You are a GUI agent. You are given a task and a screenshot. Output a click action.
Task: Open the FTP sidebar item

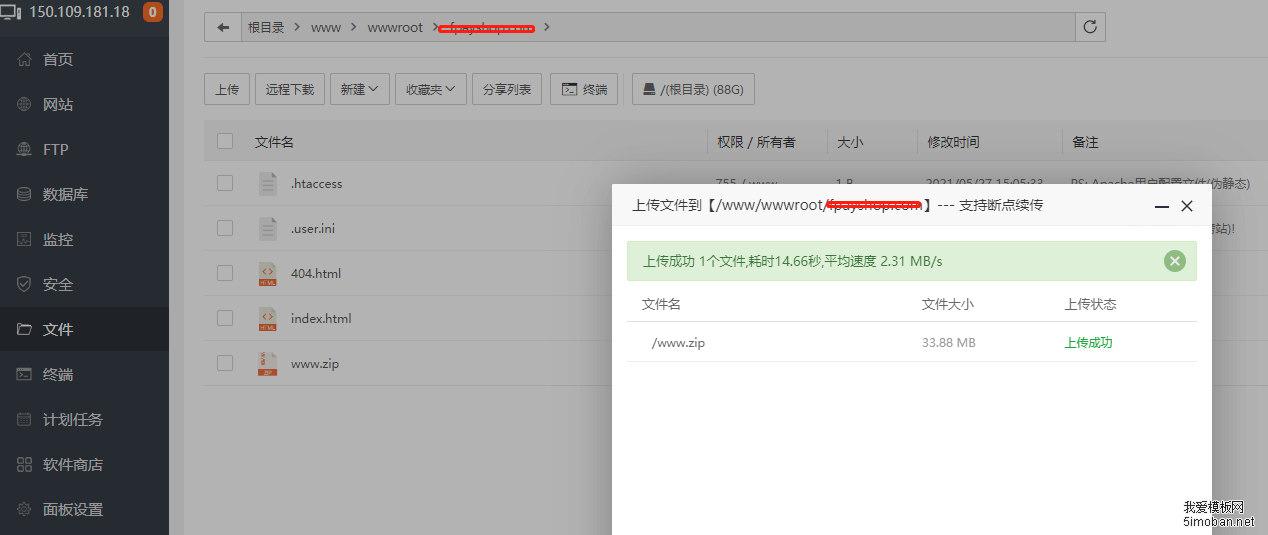point(84,150)
